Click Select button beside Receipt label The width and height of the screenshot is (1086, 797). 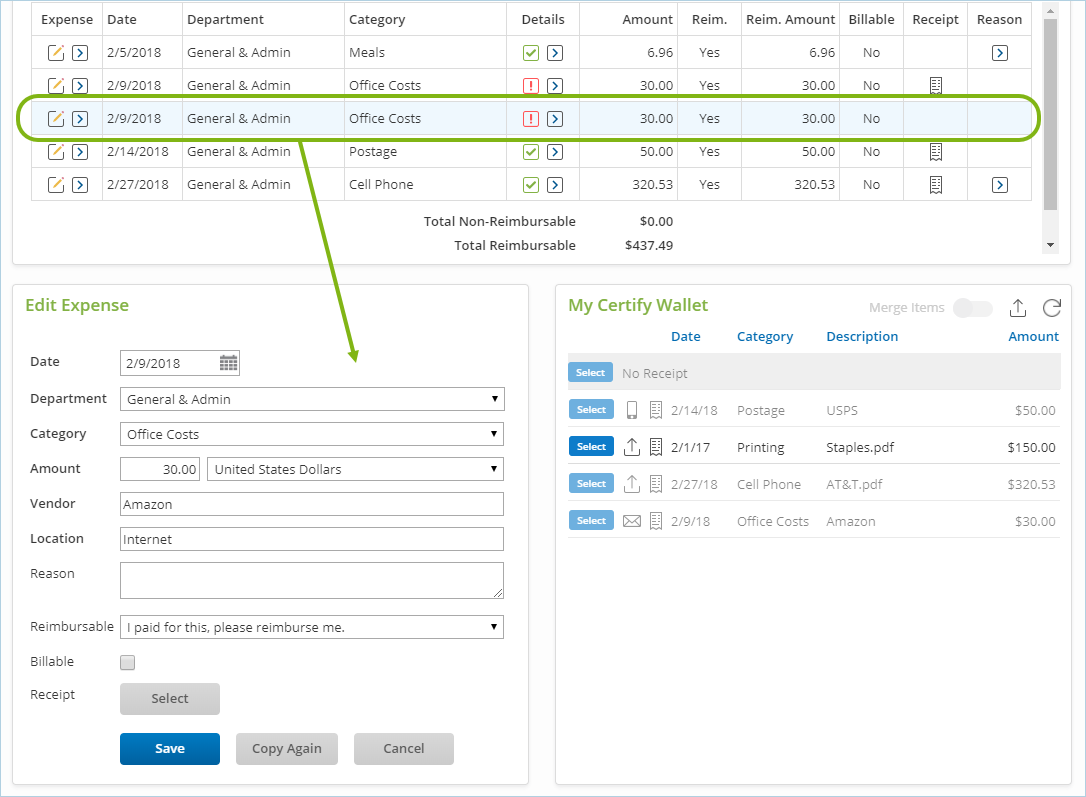point(170,699)
